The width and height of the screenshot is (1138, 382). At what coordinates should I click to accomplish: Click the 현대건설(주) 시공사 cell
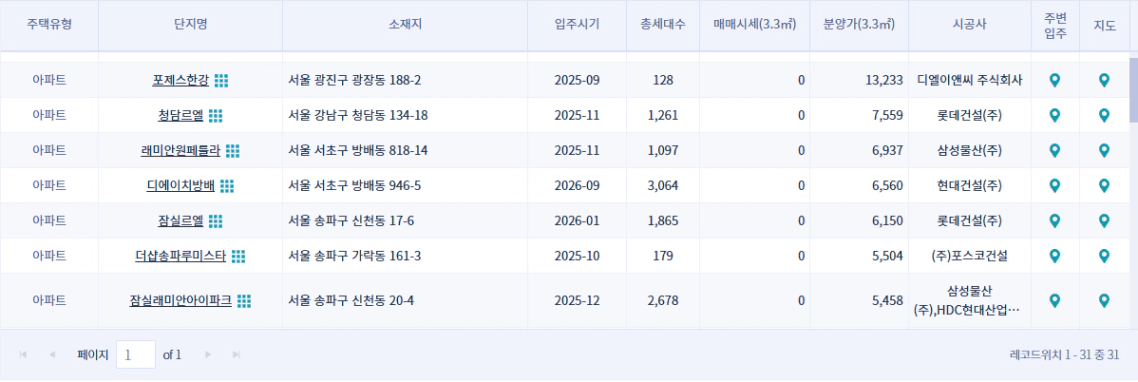(970, 186)
